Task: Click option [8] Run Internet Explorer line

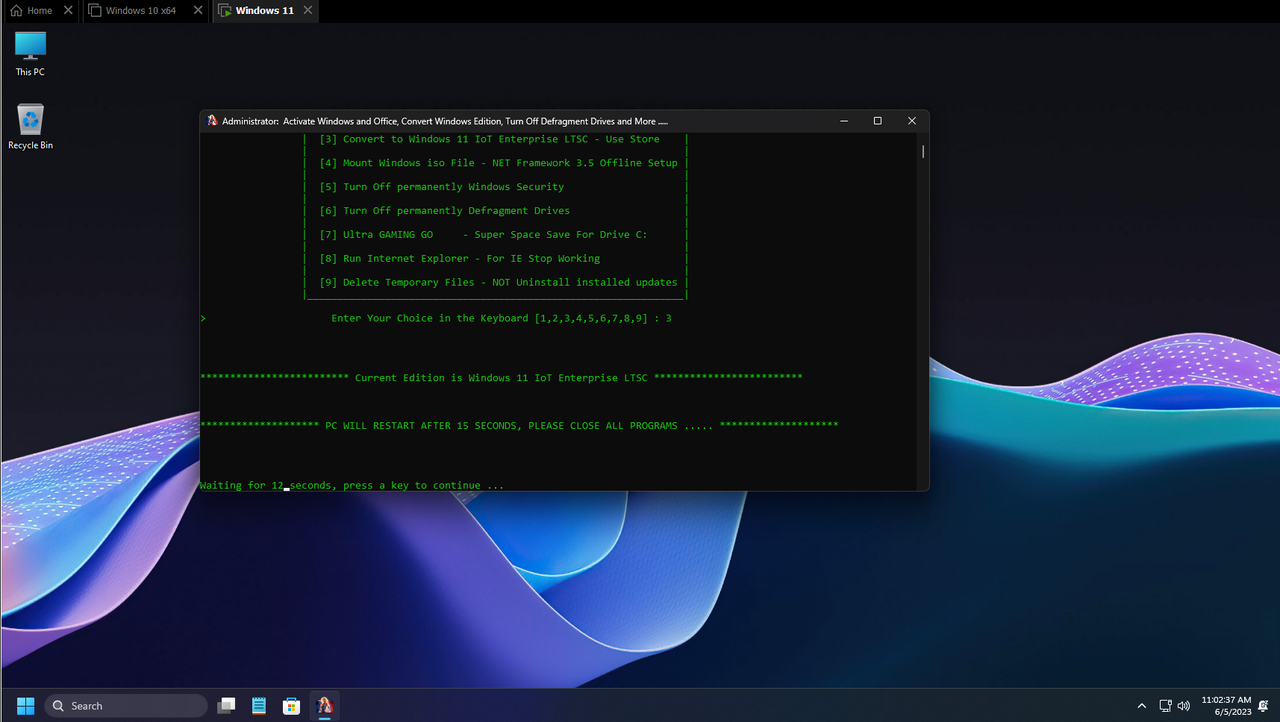Action: tap(459, 258)
